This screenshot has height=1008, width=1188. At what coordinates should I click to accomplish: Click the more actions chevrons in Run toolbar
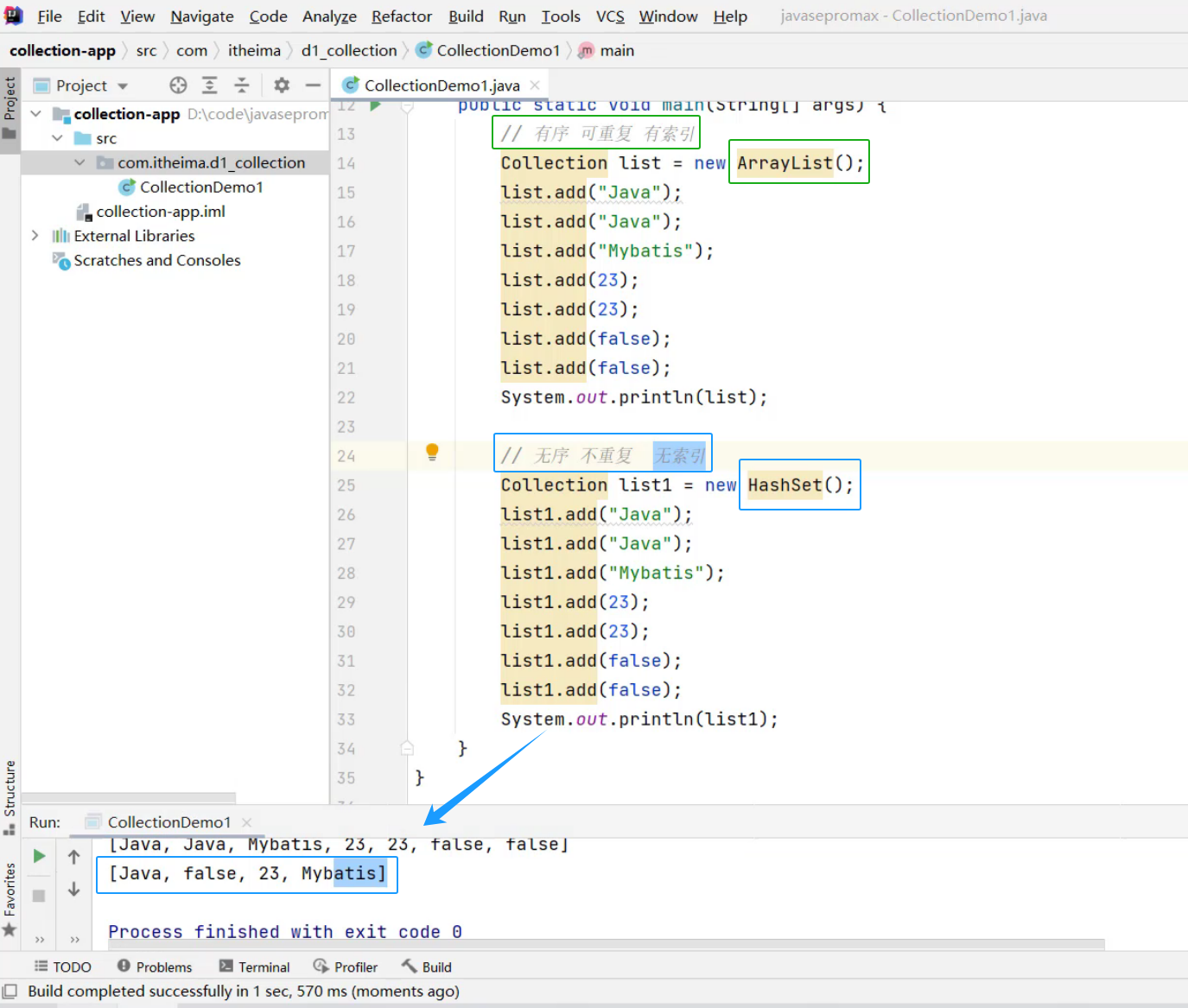pyautogui.click(x=39, y=939)
